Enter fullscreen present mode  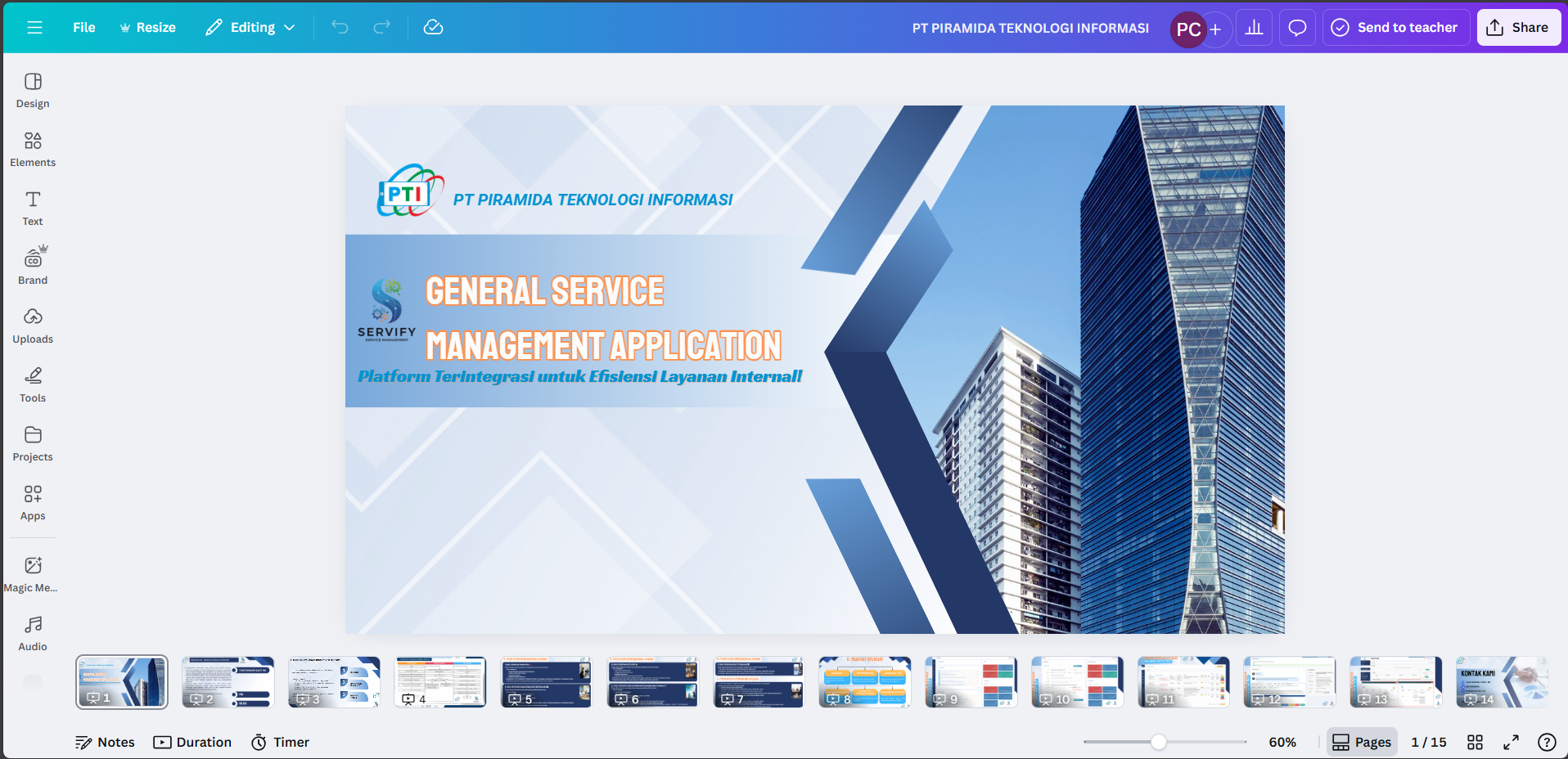[x=1511, y=742]
